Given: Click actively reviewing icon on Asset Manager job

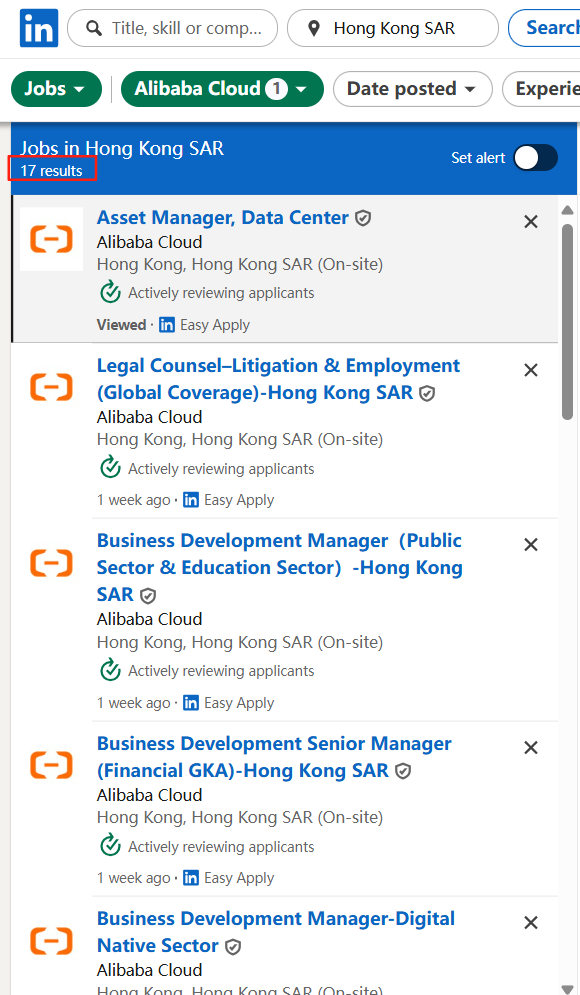Looking at the screenshot, I should point(110,292).
